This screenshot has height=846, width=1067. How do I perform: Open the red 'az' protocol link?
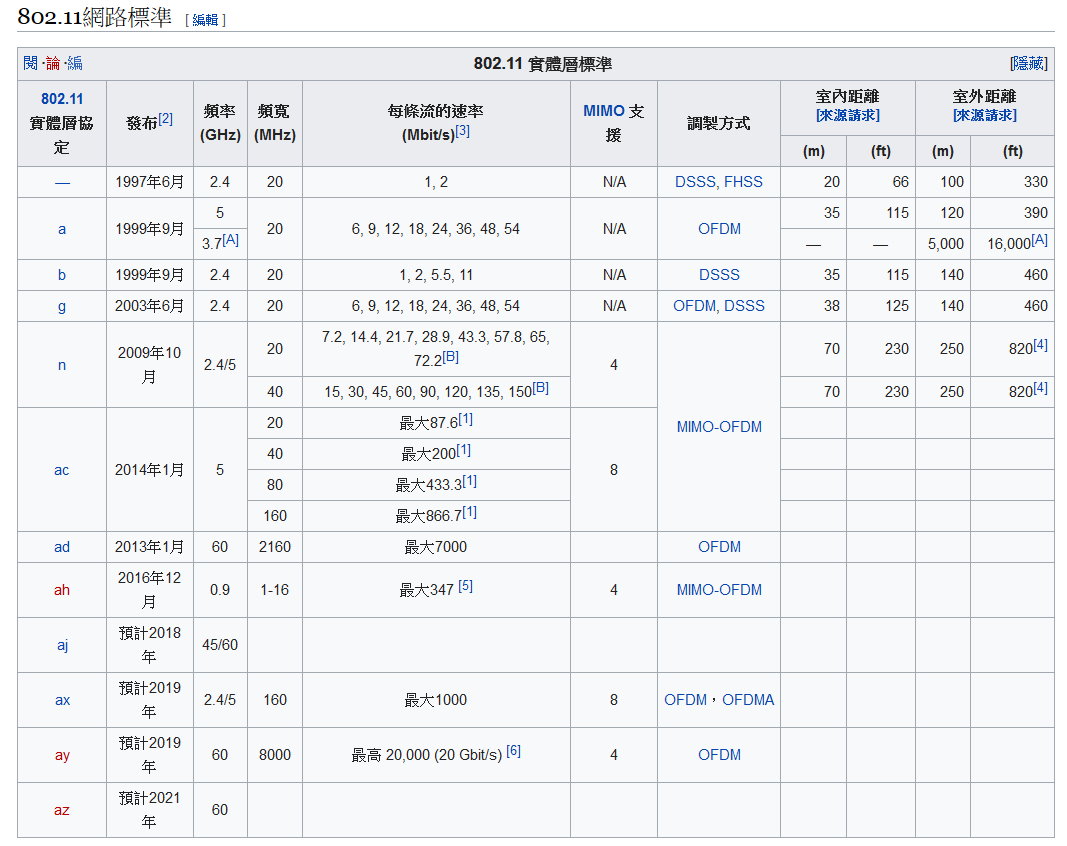coord(62,810)
